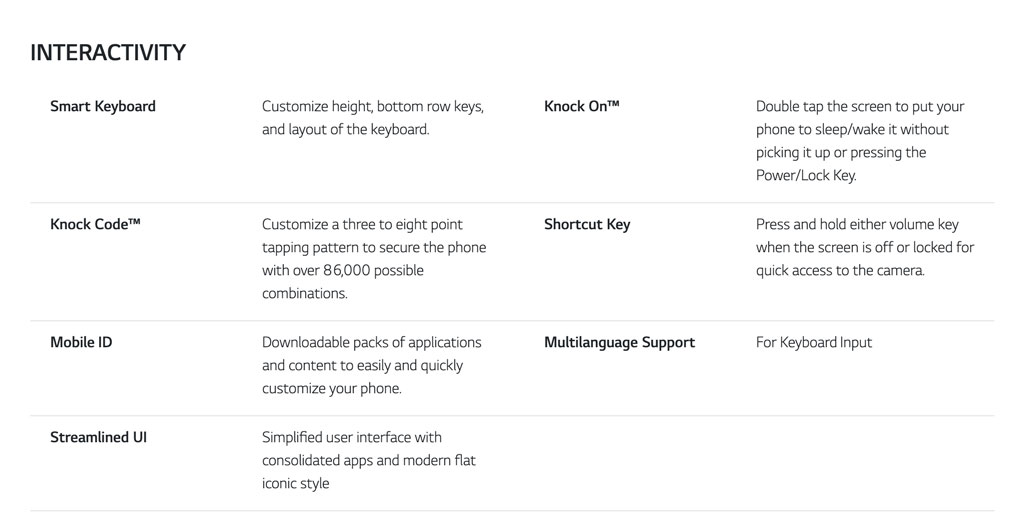Click the 'Double tap the screen' description

[859, 106]
